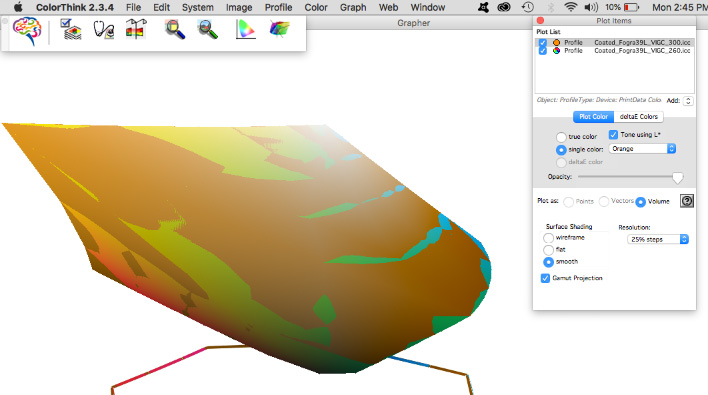Click the Creative Cloud menu bar icon
Viewport: 708px width, 395px height.
tap(504, 7)
